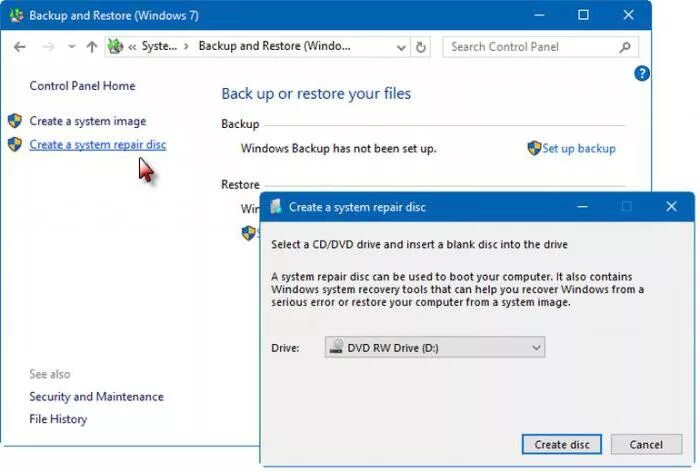The image size is (700, 471).
Task: Open the DVD RW Drive (D:) dropdown
Action: point(435,347)
